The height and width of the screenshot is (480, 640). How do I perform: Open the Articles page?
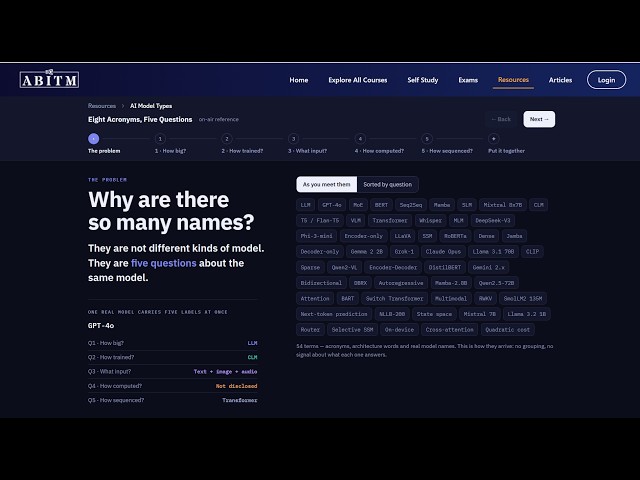coord(560,80)
